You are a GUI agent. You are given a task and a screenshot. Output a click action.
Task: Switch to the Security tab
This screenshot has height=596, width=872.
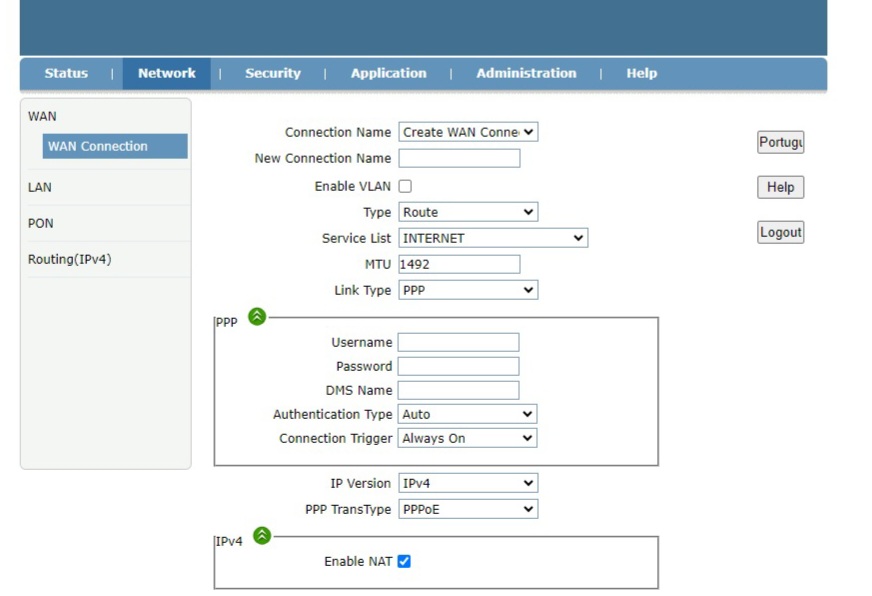point(272,73)
